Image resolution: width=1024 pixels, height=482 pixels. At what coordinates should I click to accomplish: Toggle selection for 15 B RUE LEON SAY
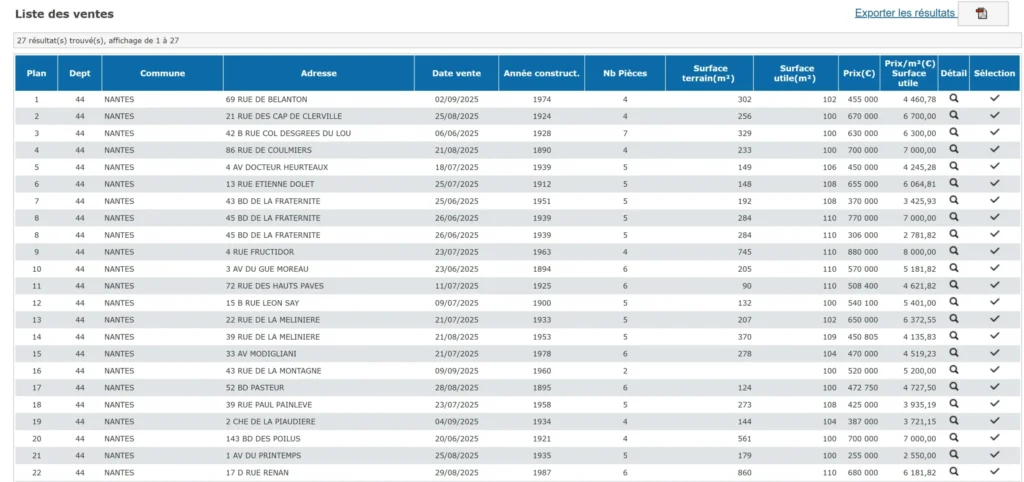pyautogui.click(x=995, y=302)
